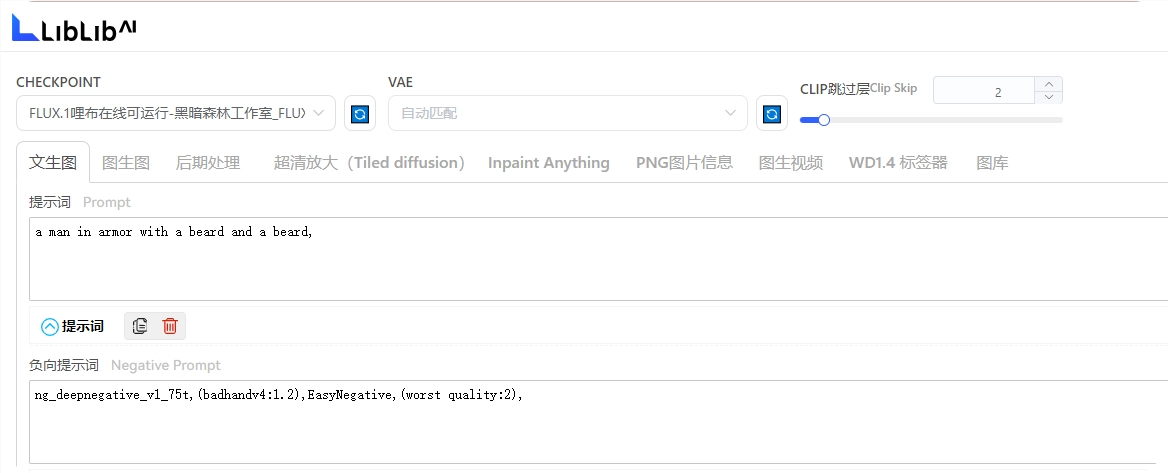
Task: Copy the prompt with the copy icon
Action: (140, 326)
